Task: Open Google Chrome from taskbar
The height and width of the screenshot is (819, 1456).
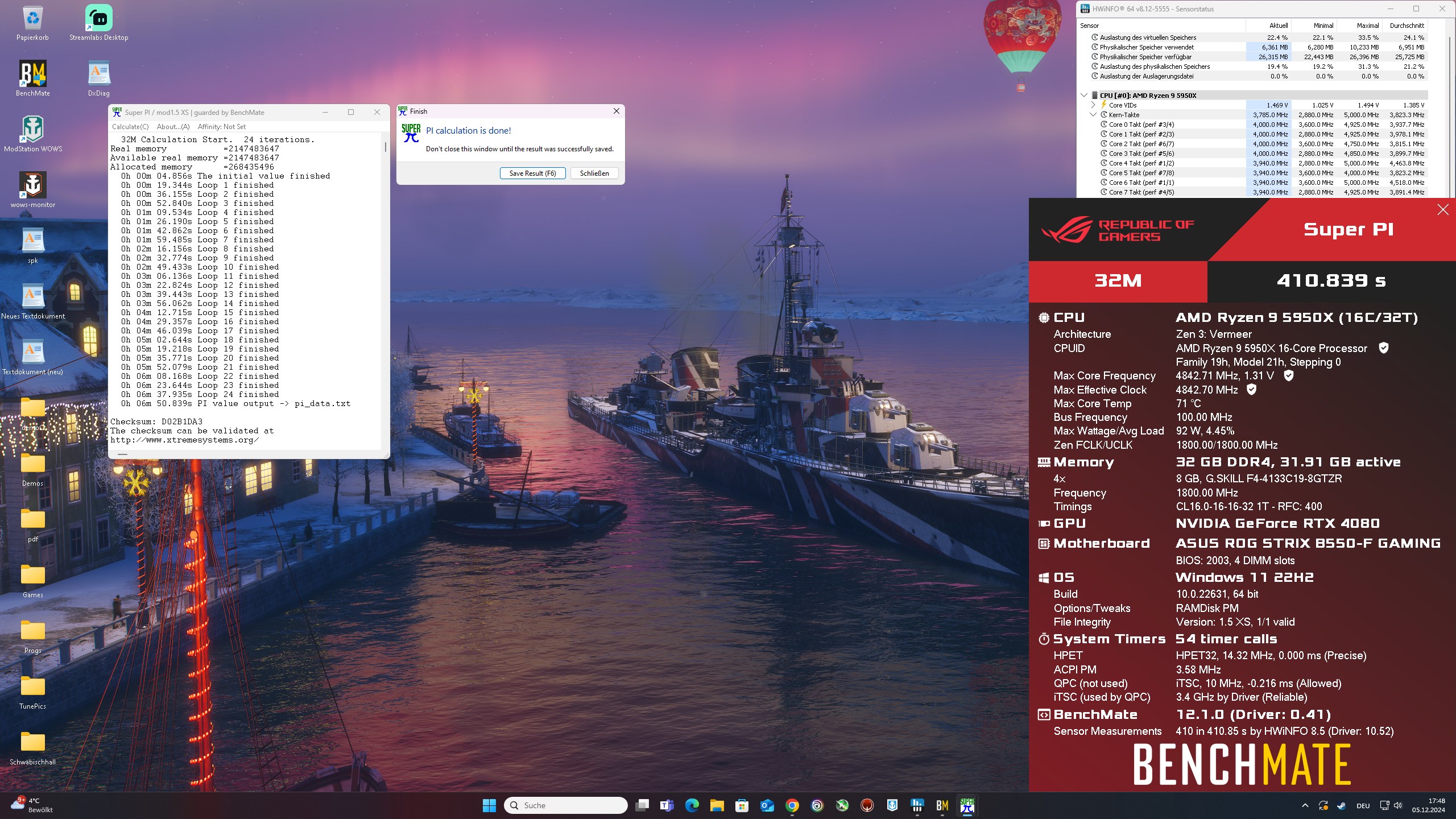Action: click(x=792, y=805)
